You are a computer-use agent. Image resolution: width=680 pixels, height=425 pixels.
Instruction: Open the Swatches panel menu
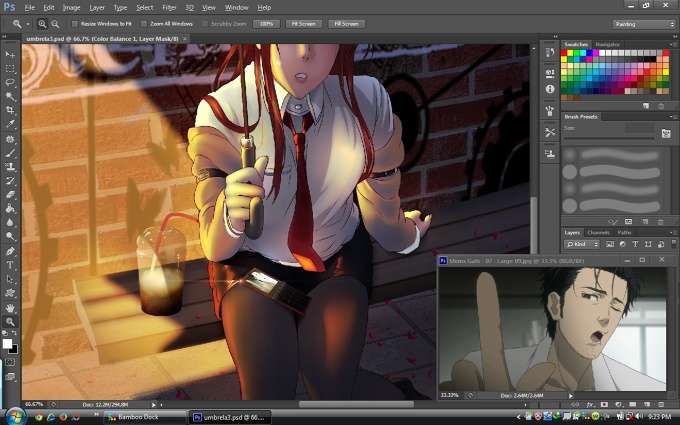[673, 44]
